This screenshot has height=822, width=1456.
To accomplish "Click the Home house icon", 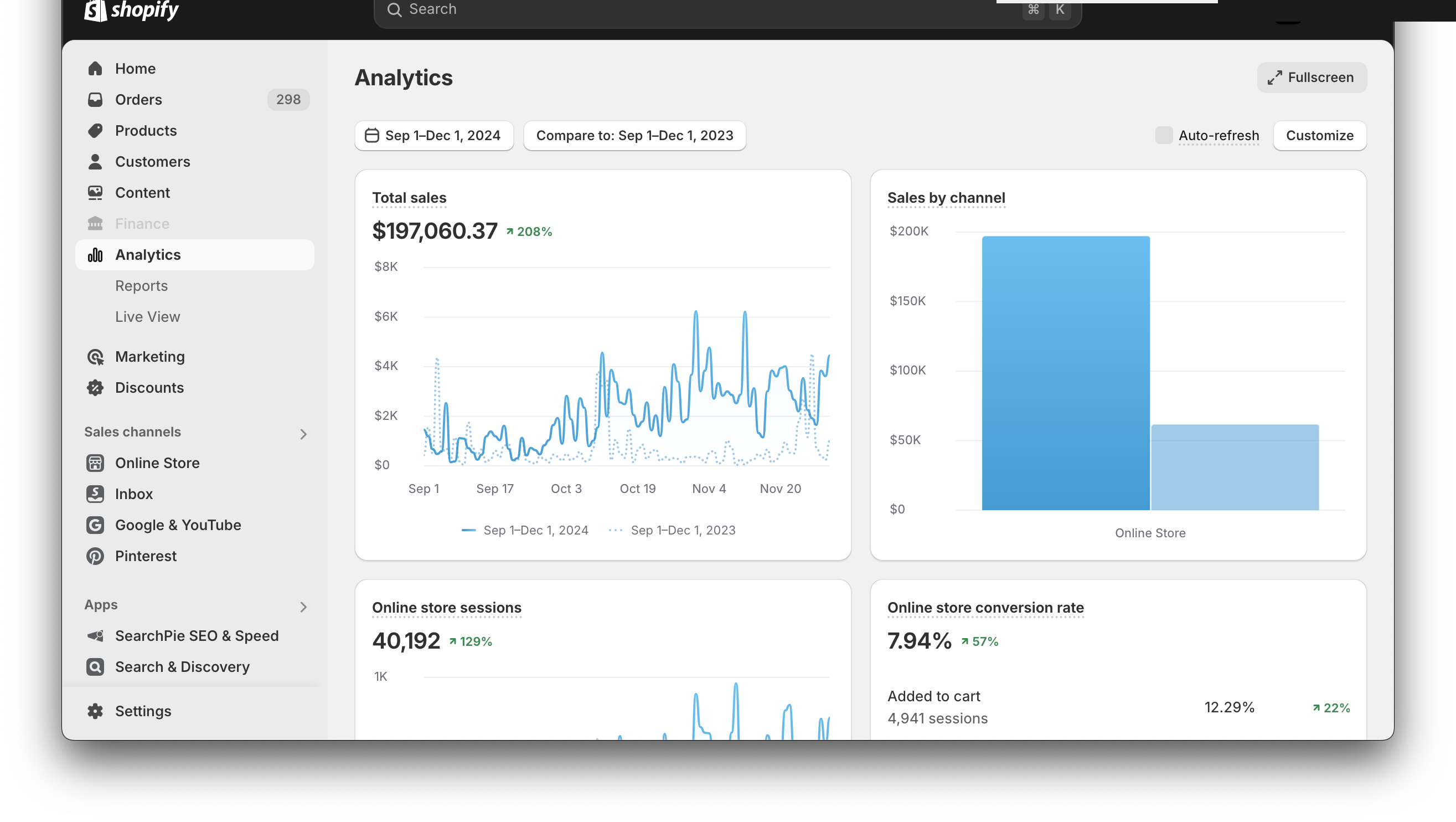I will click(95, 68).
